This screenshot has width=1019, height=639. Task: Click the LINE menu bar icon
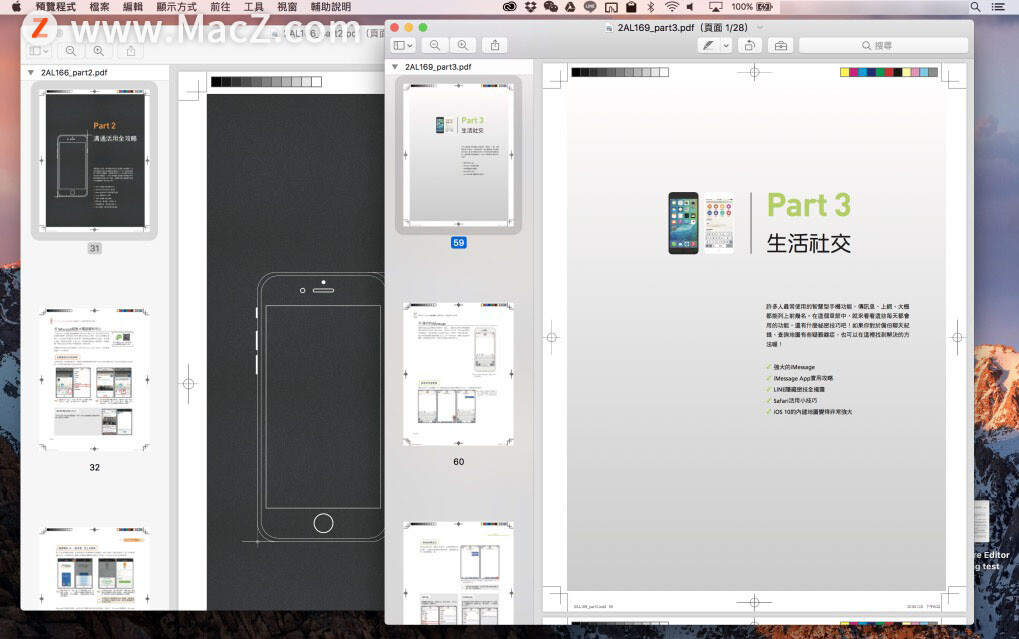[x=590, y=7]
